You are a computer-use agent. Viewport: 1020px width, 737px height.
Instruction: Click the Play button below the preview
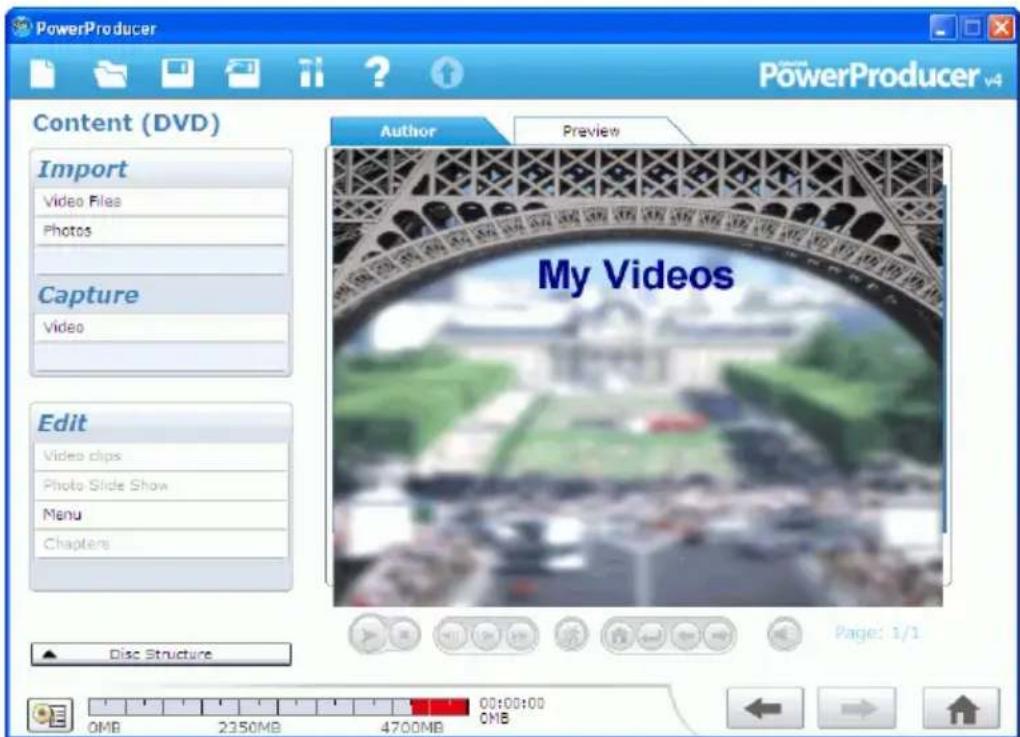click(x=369, y=634)
